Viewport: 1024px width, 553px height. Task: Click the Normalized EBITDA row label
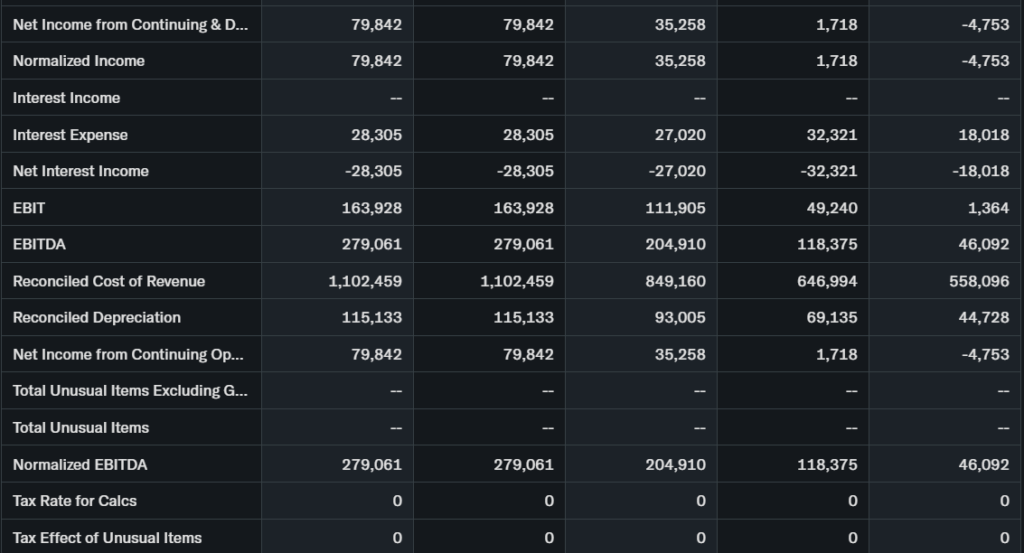coord(80,464)
